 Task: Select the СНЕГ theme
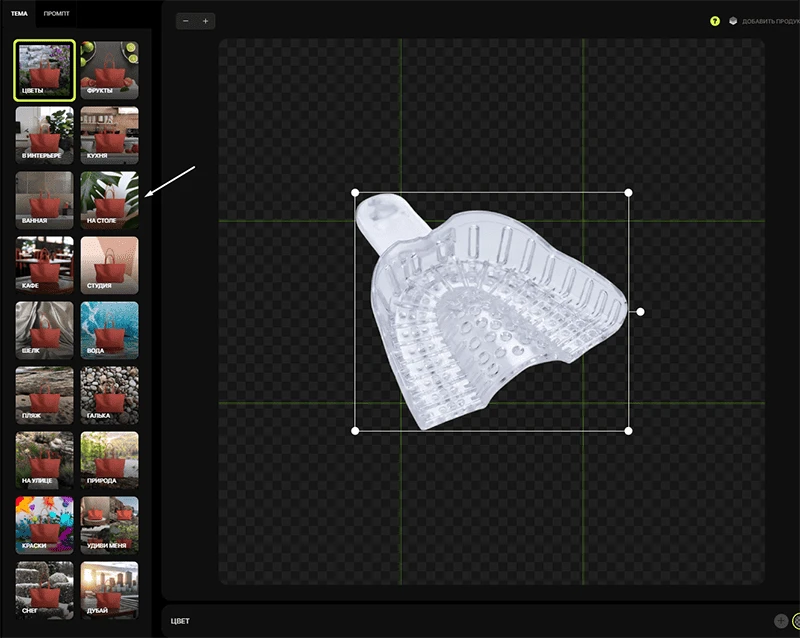click(44, 590)
